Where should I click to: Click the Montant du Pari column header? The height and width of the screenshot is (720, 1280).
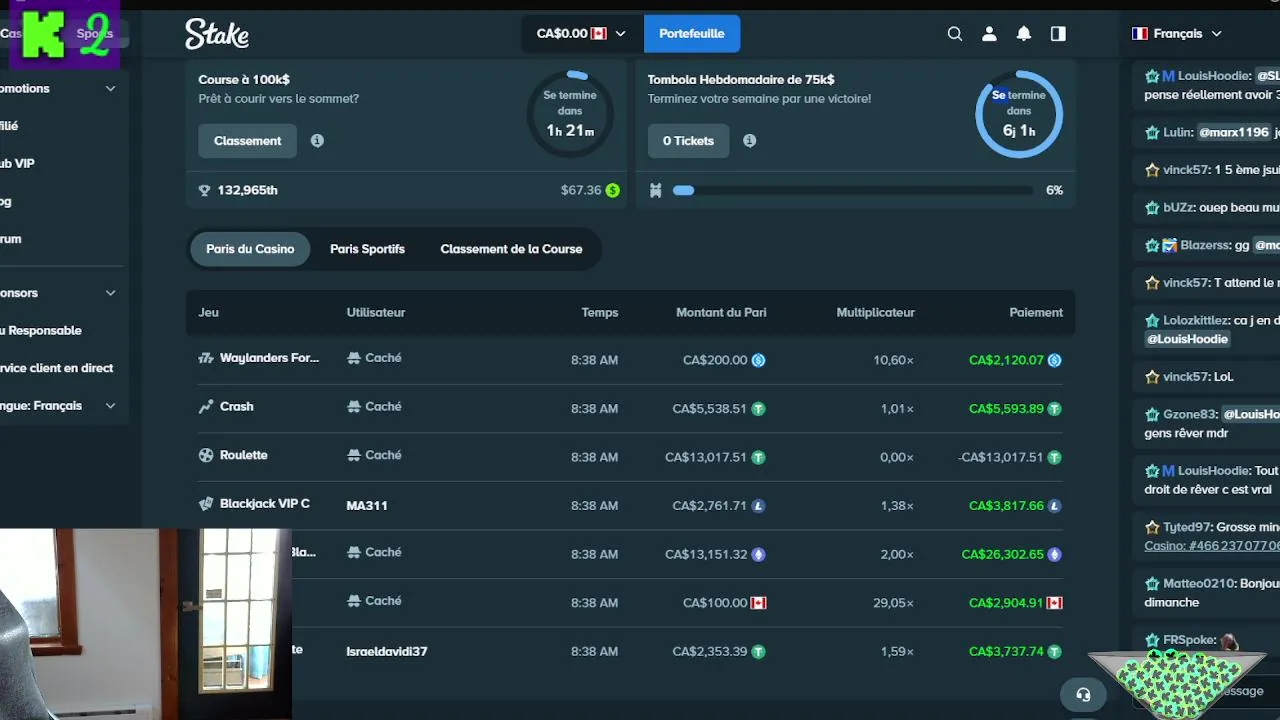[x=721, y=313]
